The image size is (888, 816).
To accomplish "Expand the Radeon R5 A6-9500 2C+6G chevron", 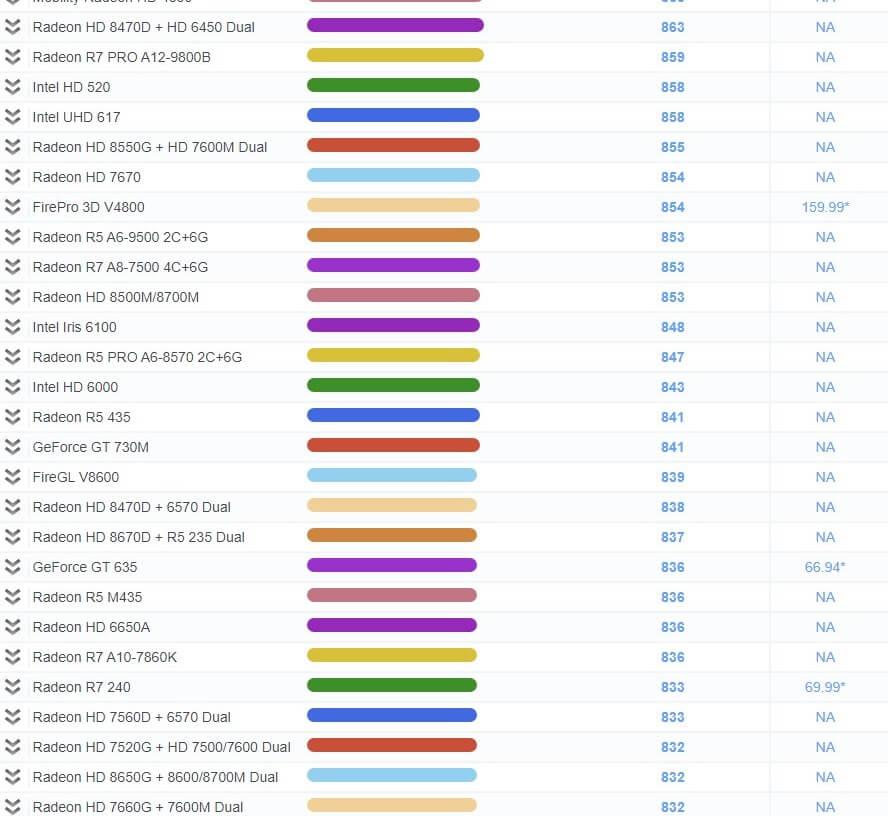I will [x=12, y=237].
